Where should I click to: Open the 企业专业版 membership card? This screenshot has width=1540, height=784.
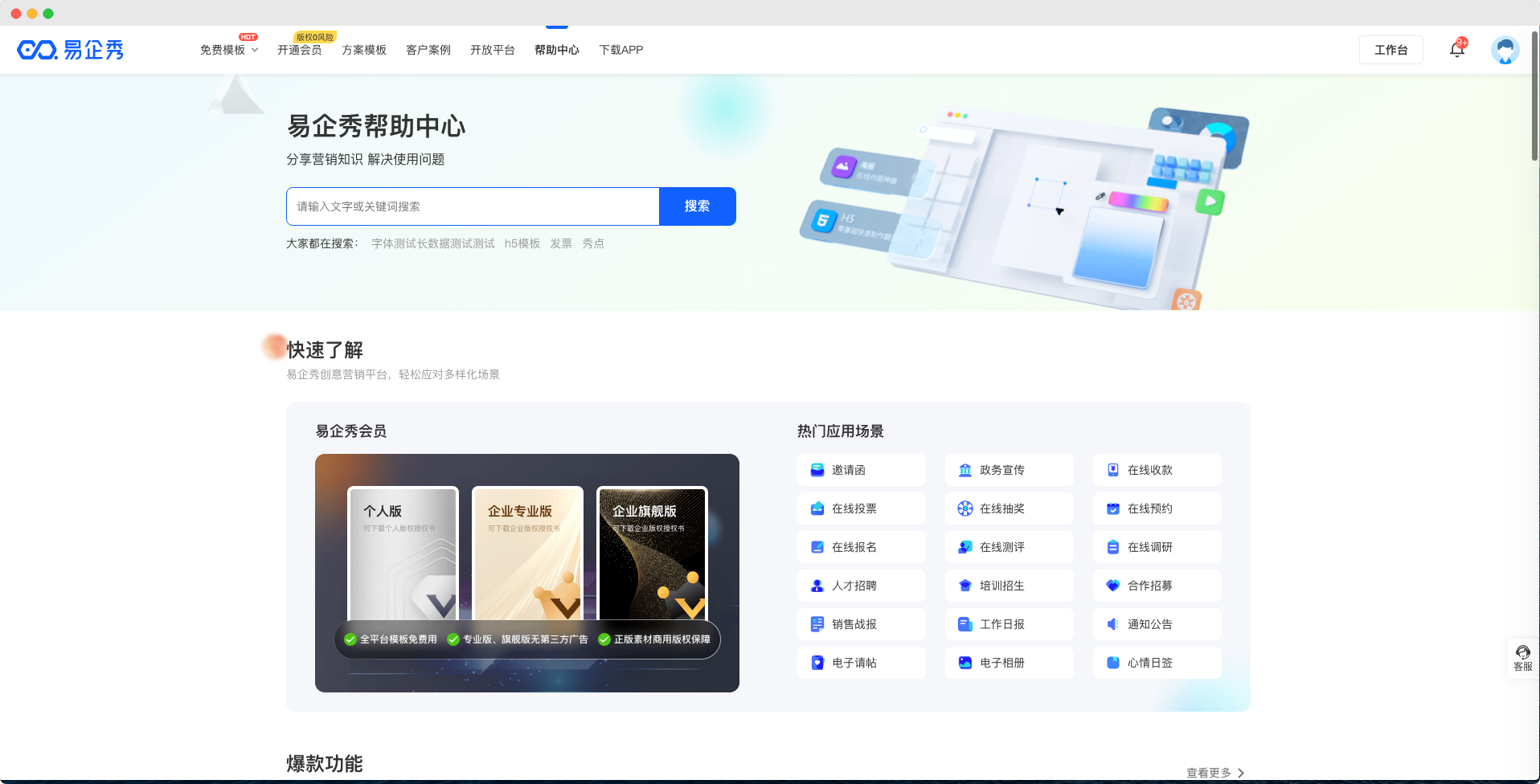point(527,554)
